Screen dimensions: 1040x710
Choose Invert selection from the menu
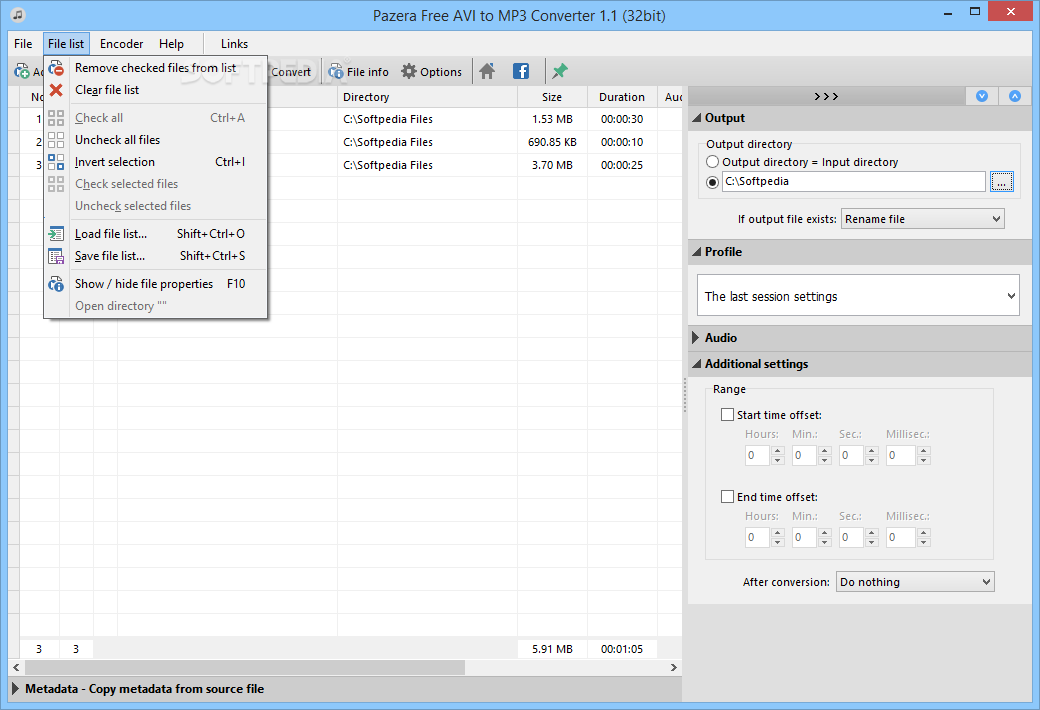click(156, 162)
